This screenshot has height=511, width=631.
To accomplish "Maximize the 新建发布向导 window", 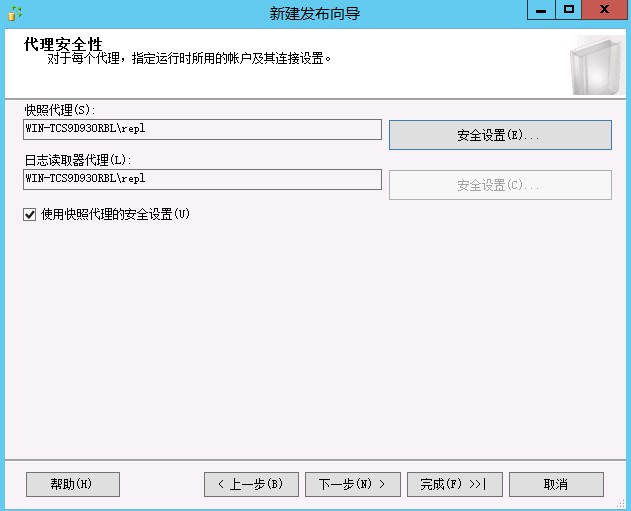I will (x=569, y=10).
